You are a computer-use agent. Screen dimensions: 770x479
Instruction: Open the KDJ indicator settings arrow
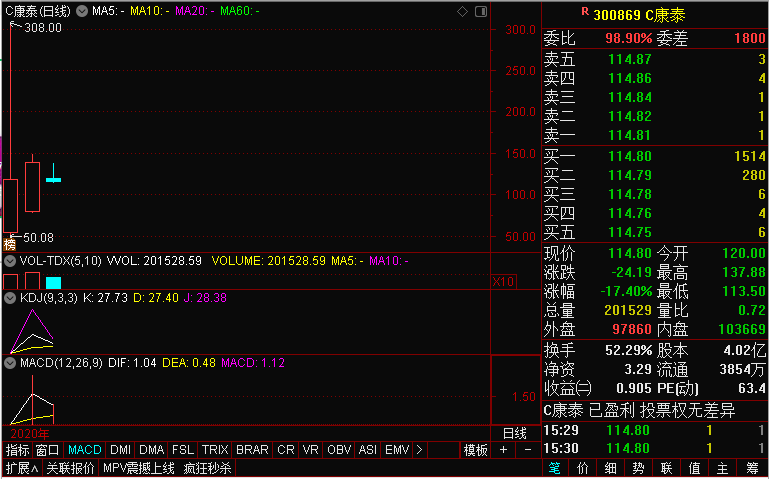[10, 297]
